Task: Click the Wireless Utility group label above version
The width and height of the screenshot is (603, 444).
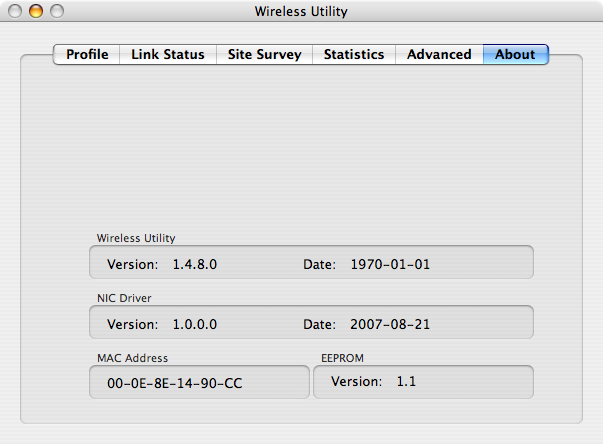Action: click(x=136, y=238)
